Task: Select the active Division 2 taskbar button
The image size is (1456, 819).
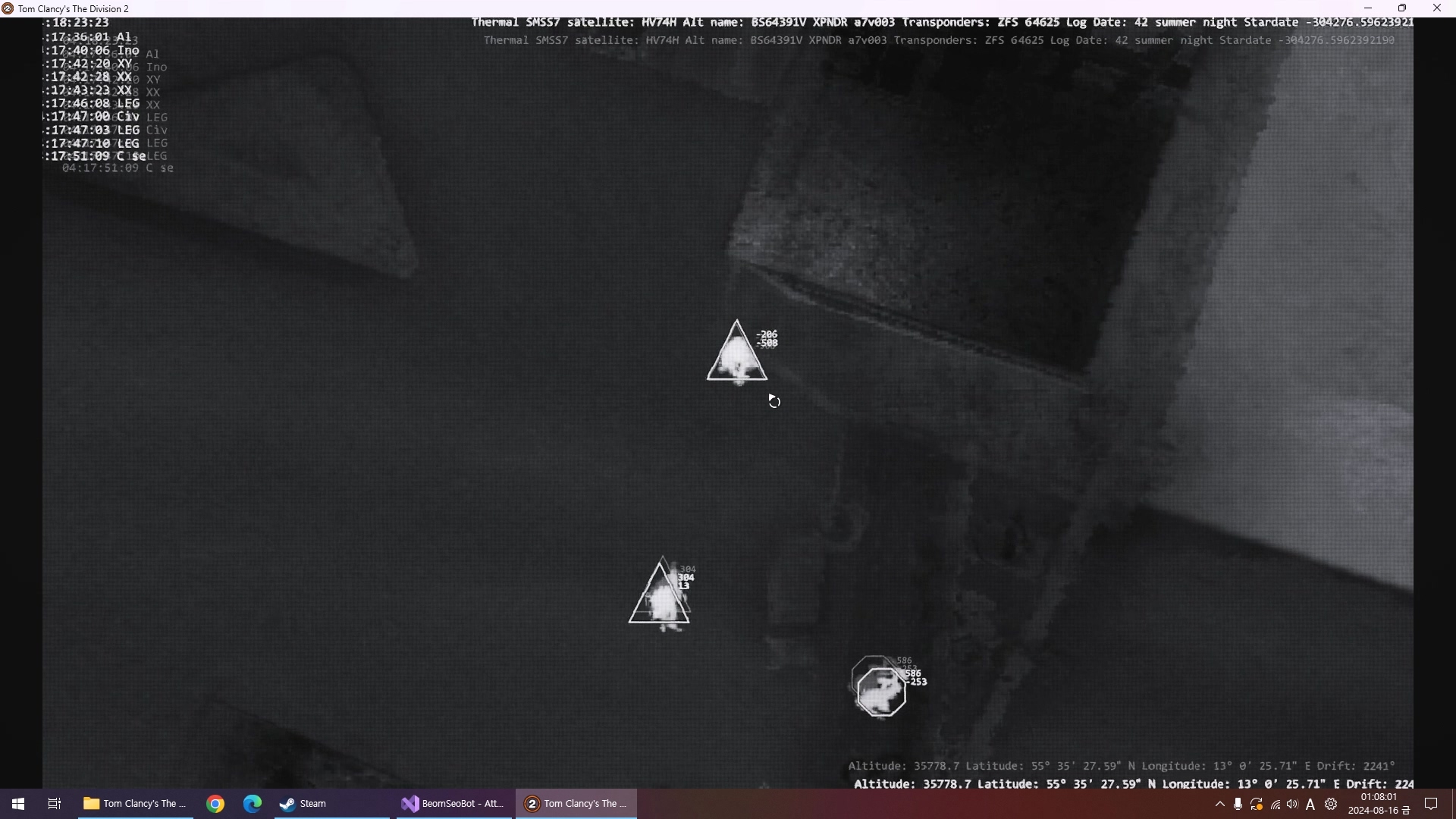Action: (x=576, y=804)
